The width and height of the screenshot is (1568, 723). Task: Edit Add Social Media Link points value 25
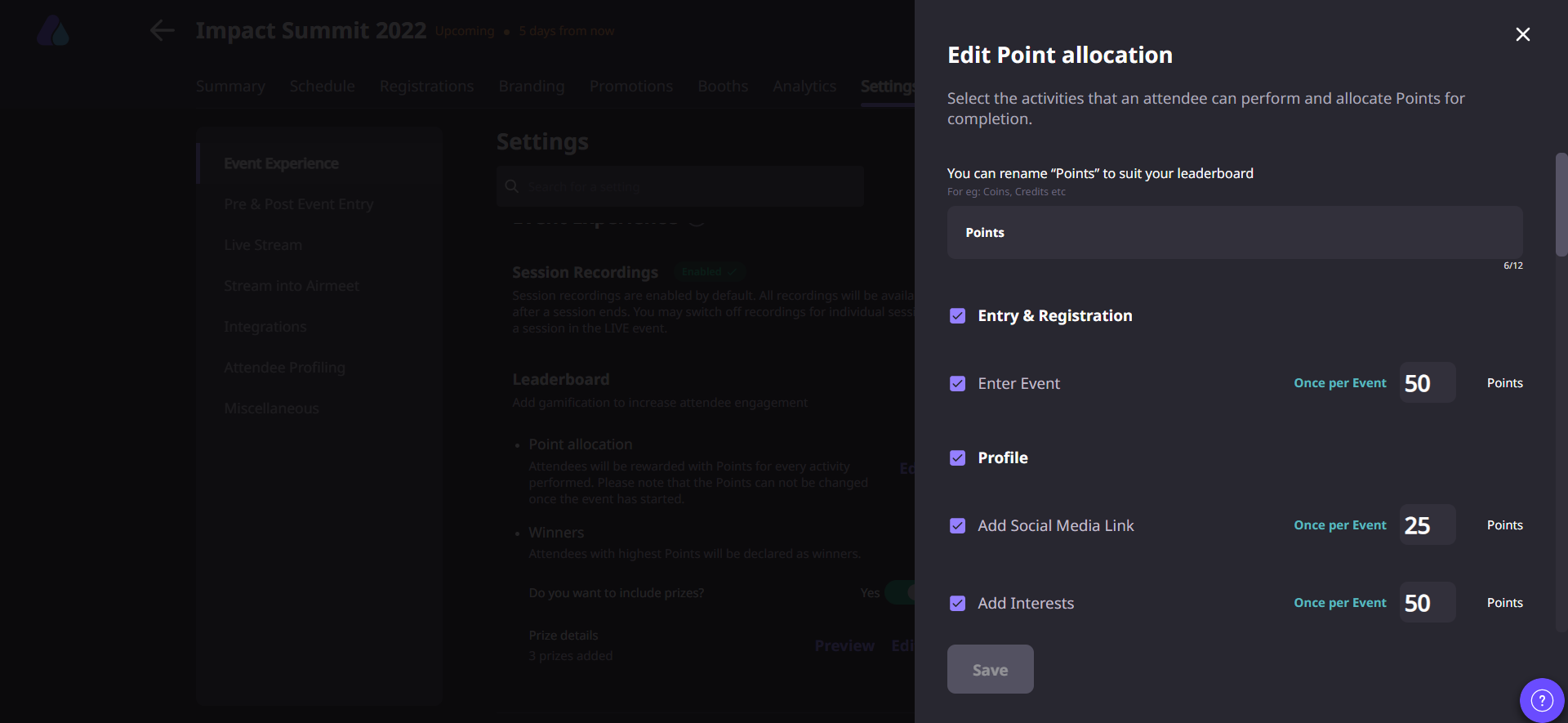pyautogui.click(x=1427, y=524)
